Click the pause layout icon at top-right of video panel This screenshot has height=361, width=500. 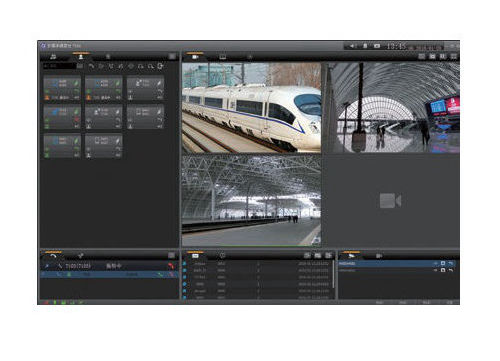coord(443,56)
